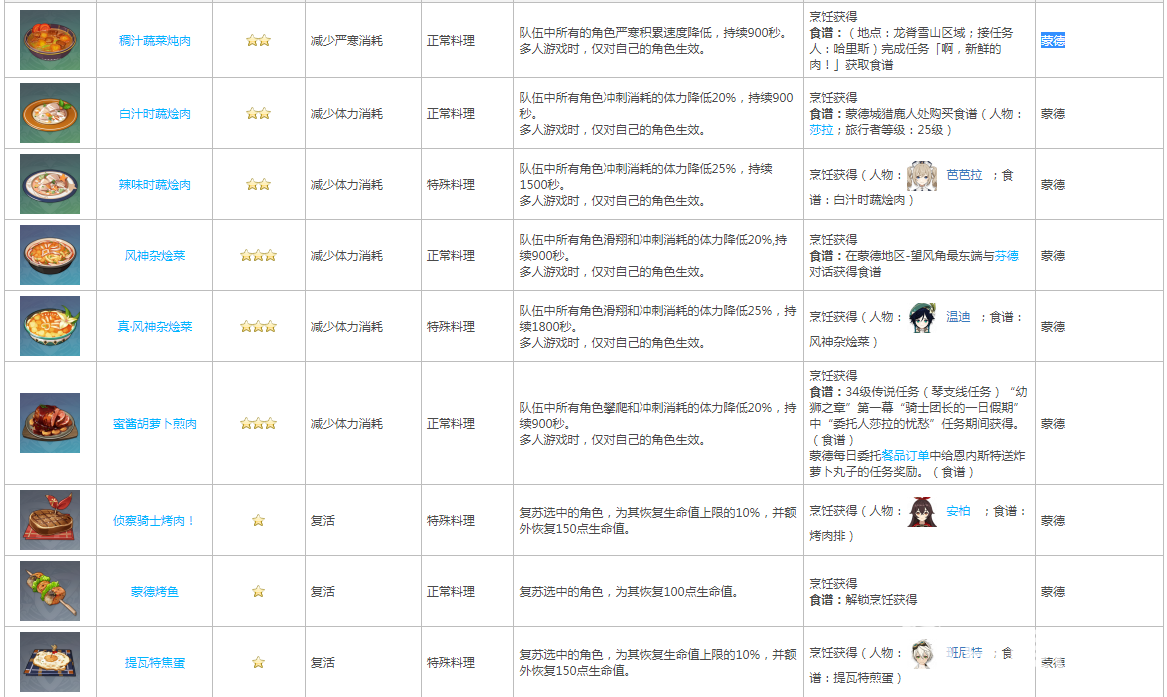The width and height of the screenshot is (1167, 697).
Task: Click the 减少严寒消耗 effect type text
Action: [x=347, y=41]
